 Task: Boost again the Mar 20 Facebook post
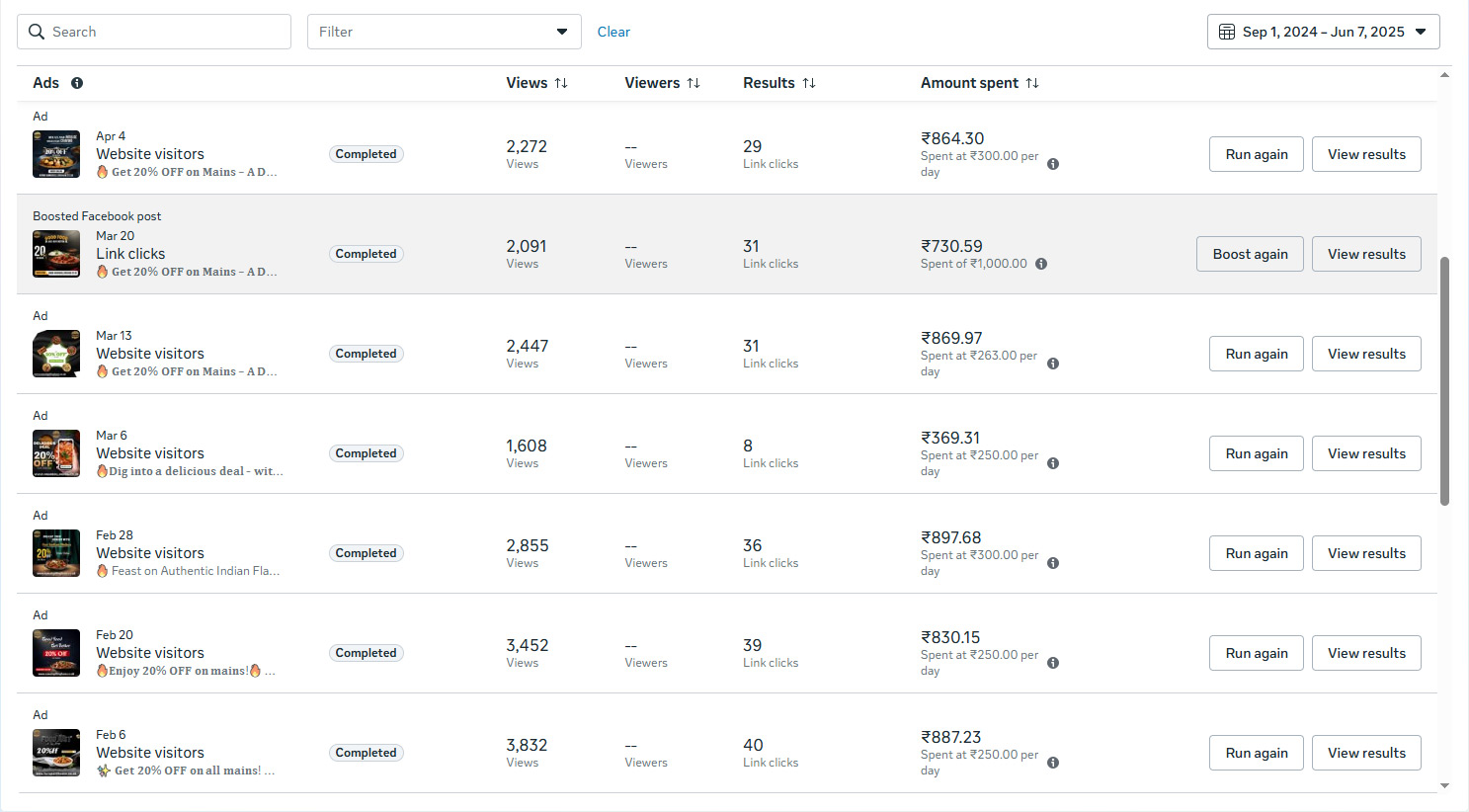pos(1250,254)
